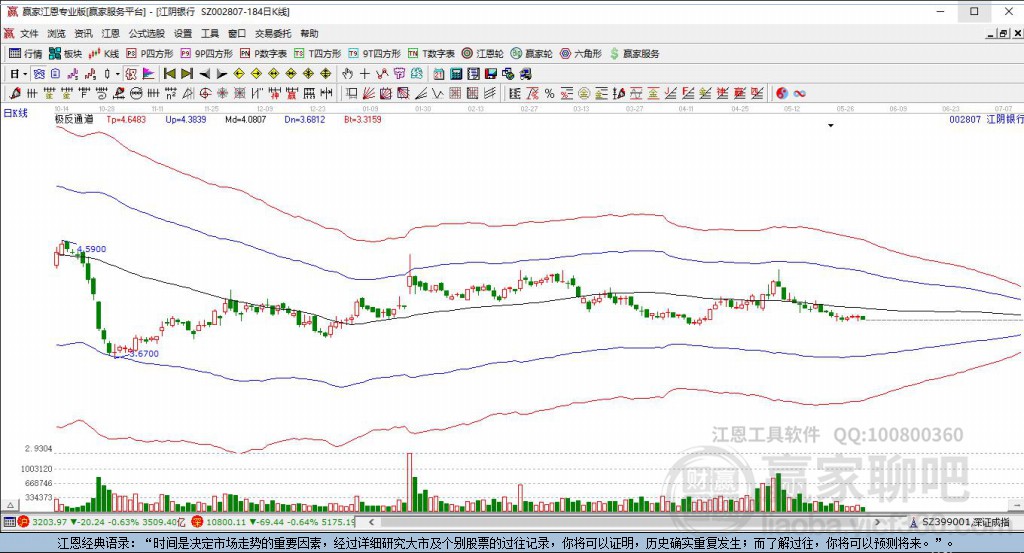1024x553 pixels.
Task: Click the Bt=3.3159 value
Action: pos(363,119)
